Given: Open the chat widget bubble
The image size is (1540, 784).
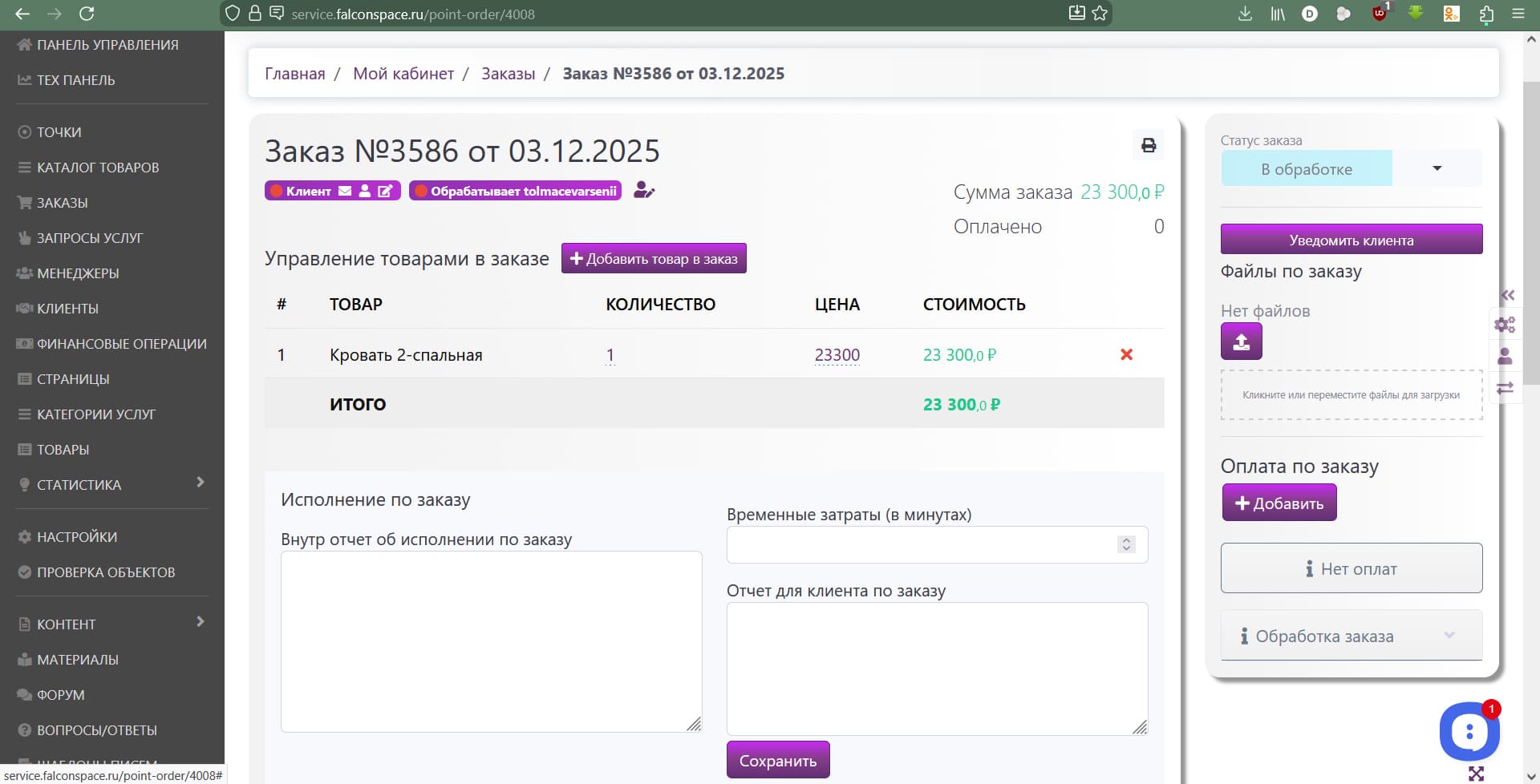Looking at the screenshot, I should pos(1469,731).
